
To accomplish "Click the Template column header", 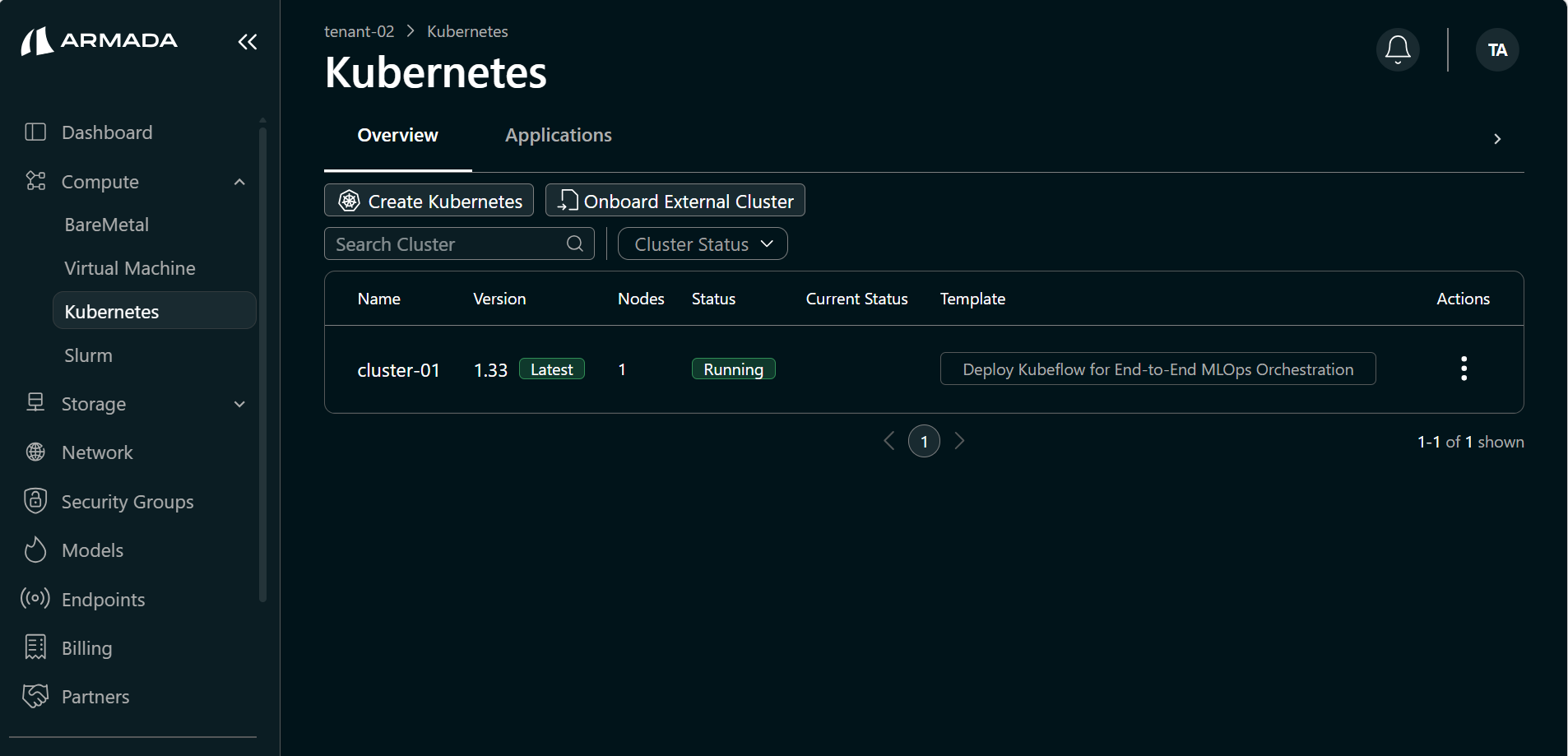I will 972,299.
